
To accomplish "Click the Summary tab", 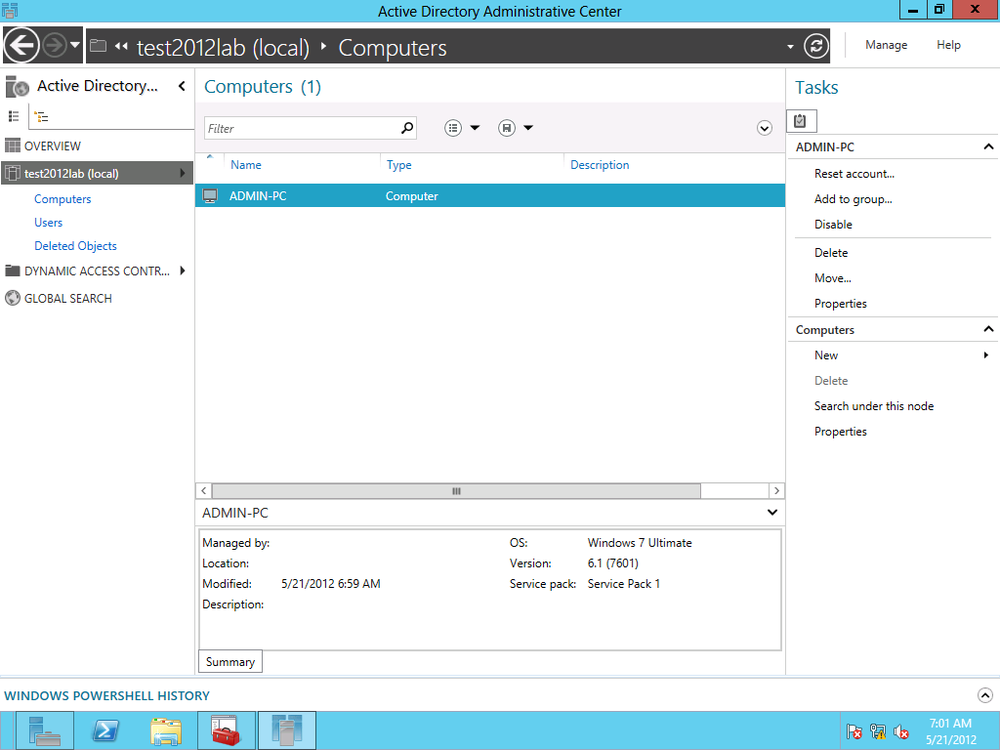I will click(230, 661).
